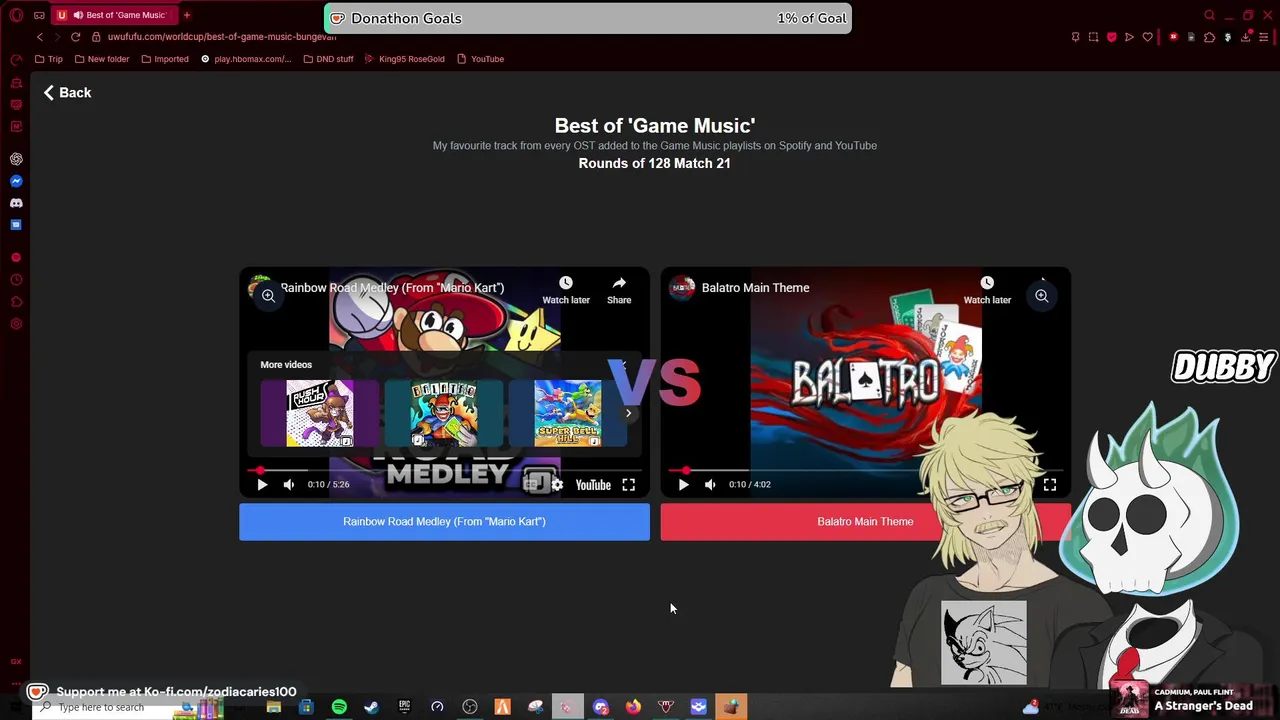
Task: Mute the Balatro Main Theme video
Action: tap(710, 485)
